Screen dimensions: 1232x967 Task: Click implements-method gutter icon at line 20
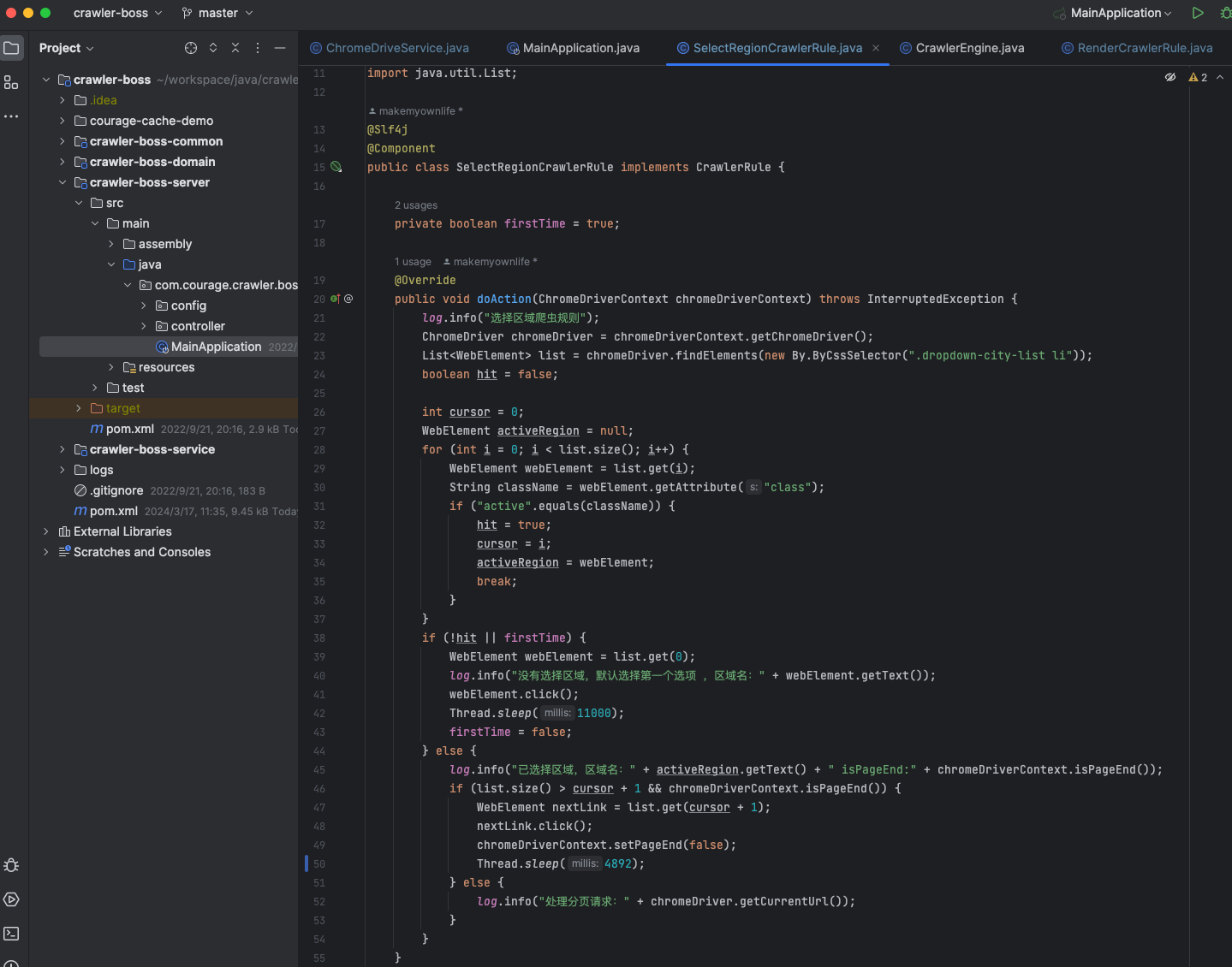[336, 299]
